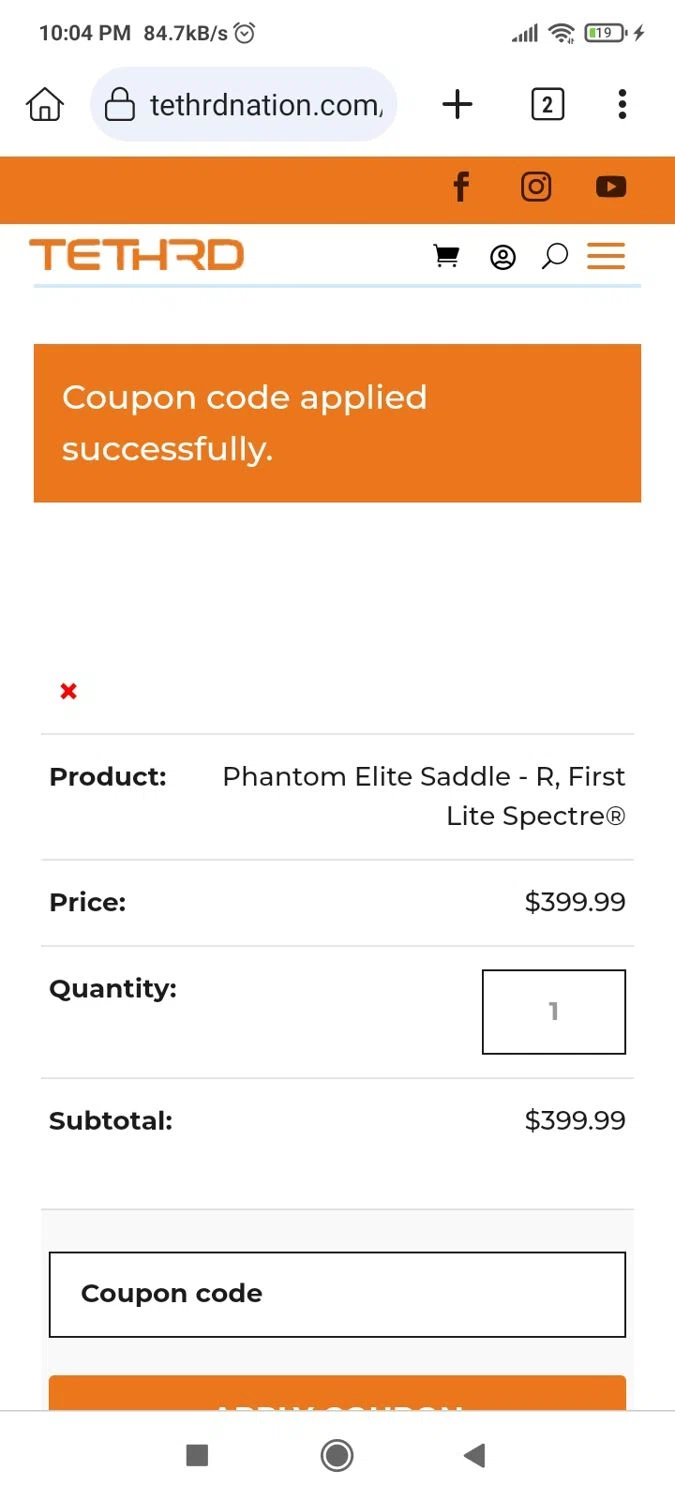The height and width of the screenshot is (1500, 675).
Task: Go to the browser home page
Action: pyautogui.click(x=45, y=104)
